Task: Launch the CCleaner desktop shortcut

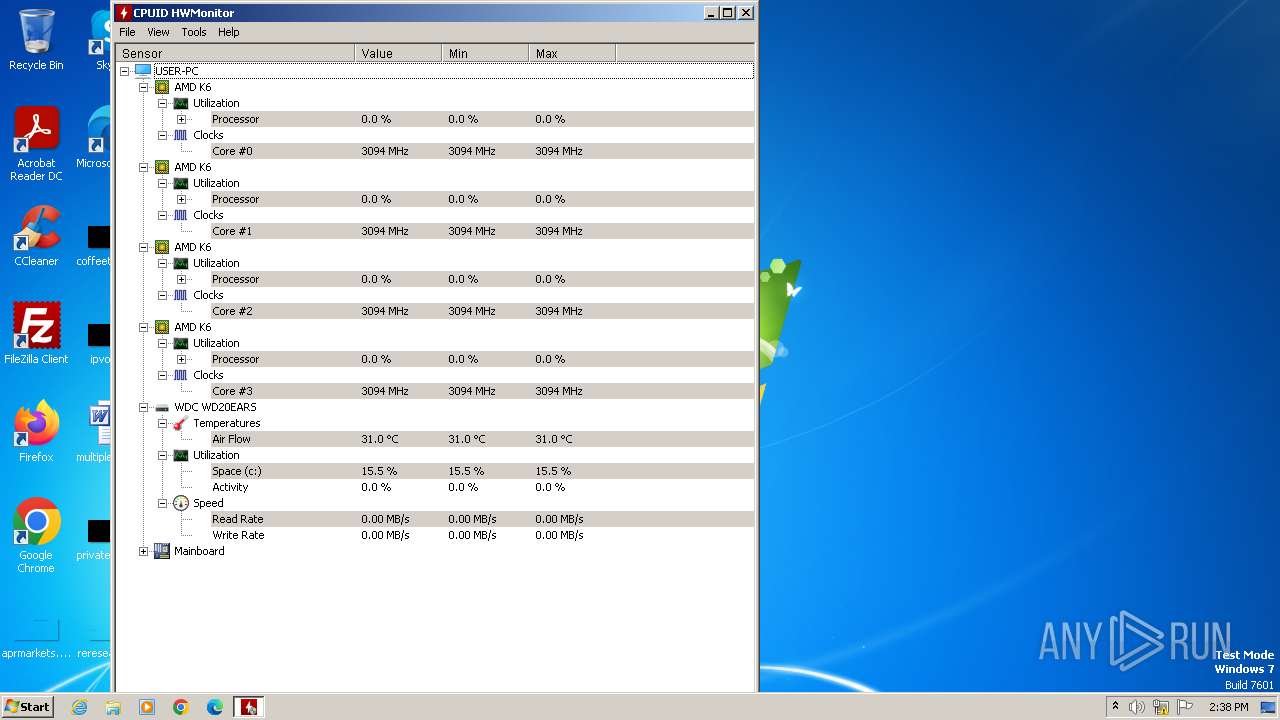Action: pos(36,237)
